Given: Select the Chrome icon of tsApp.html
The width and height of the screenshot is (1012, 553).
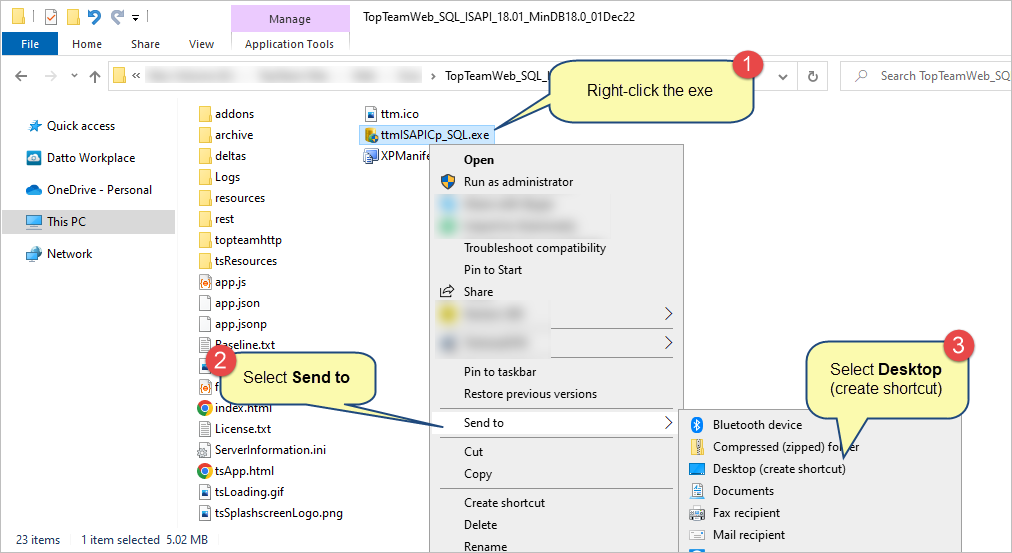Looking at the screenshot, I should coord(205,471).
